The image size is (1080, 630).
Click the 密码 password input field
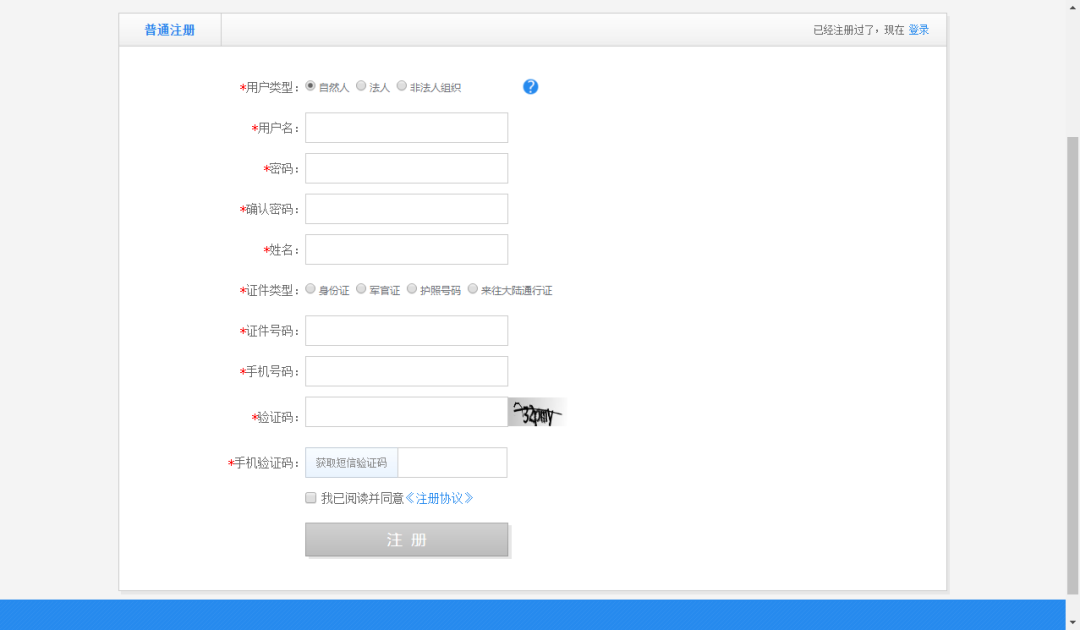406,168
